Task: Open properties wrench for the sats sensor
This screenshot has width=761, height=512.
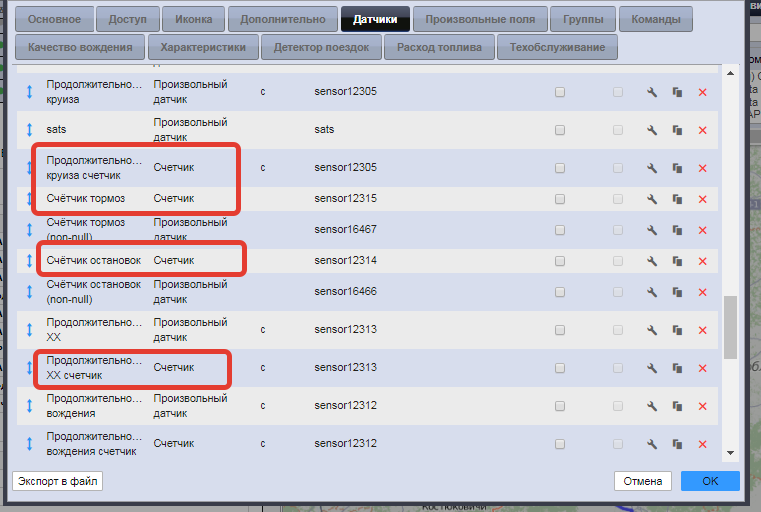Action: (652, 130)
